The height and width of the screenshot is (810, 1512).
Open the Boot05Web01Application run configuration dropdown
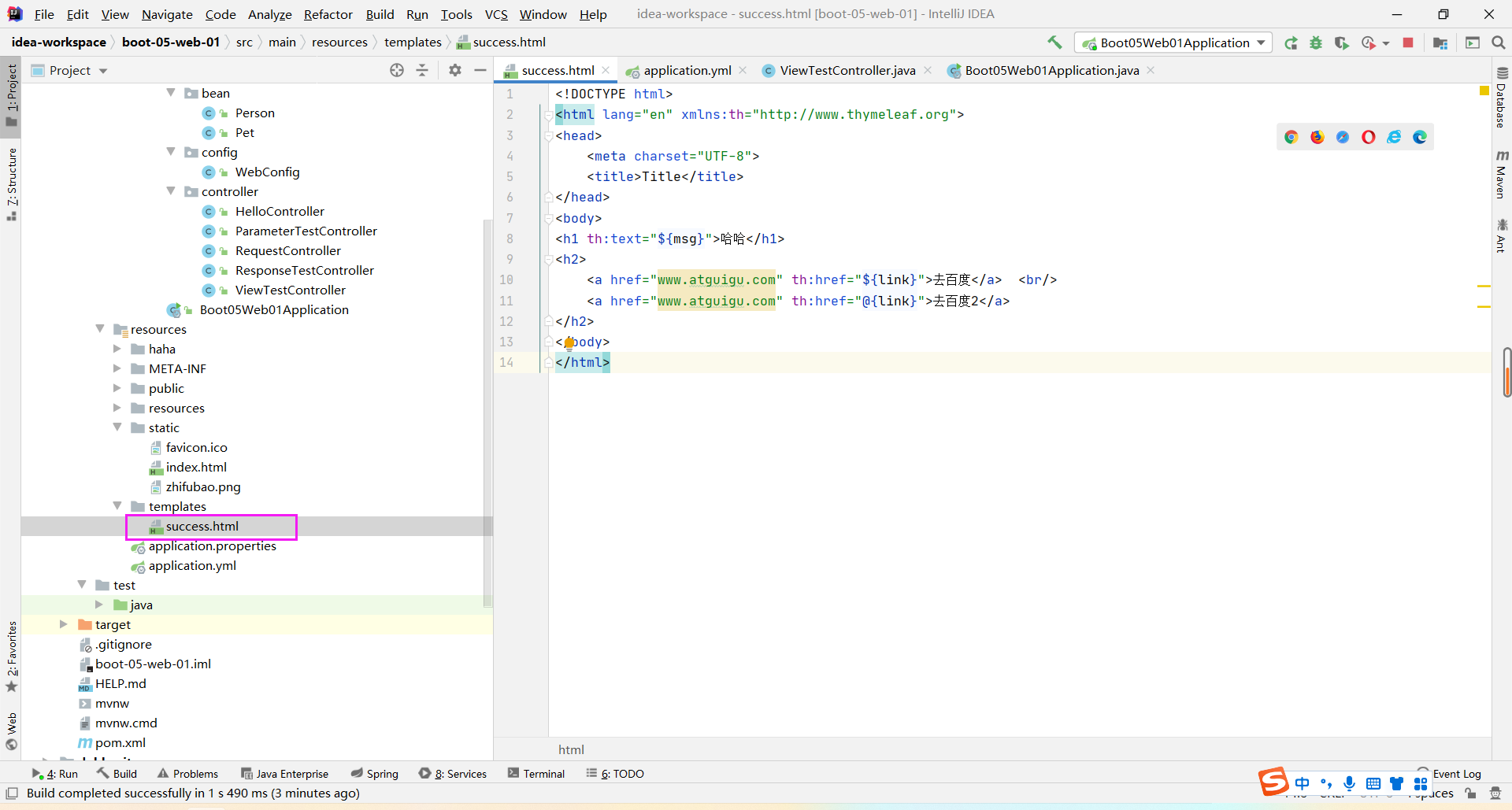[1173, 43]
